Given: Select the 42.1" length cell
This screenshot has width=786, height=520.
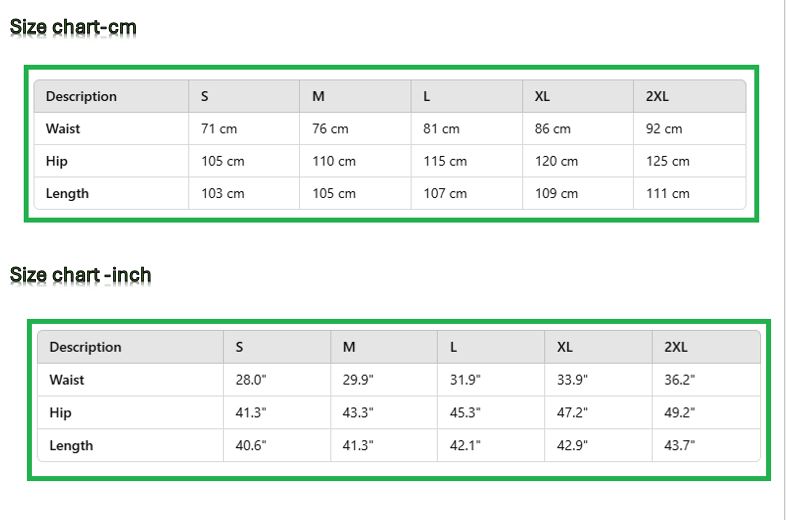Looking at the screenshot, I should 465,446.
